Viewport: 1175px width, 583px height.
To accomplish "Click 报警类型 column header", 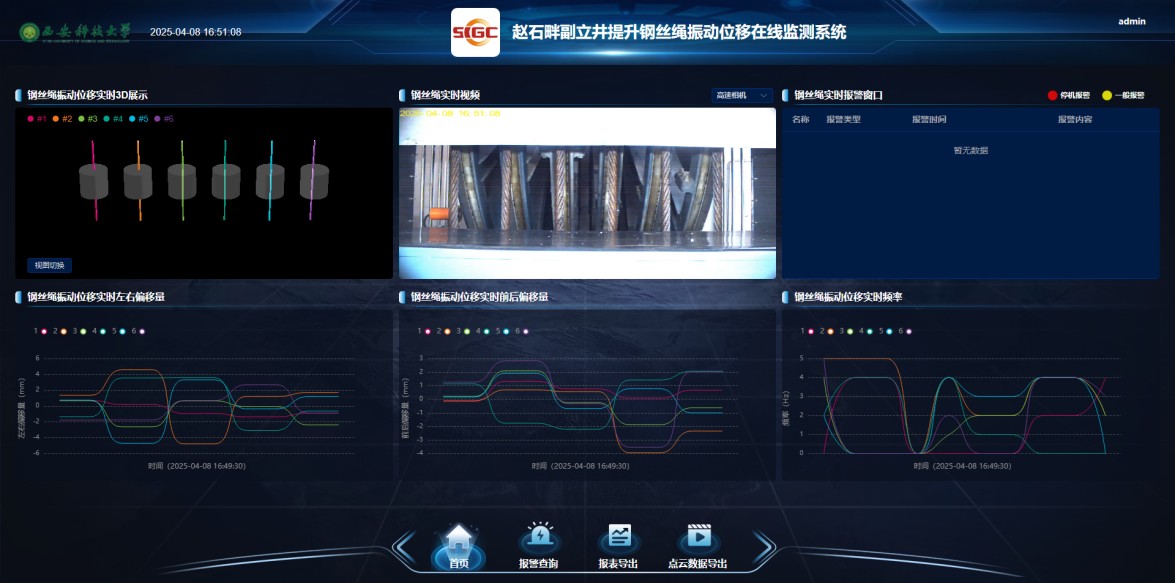I will coord(843,120).
